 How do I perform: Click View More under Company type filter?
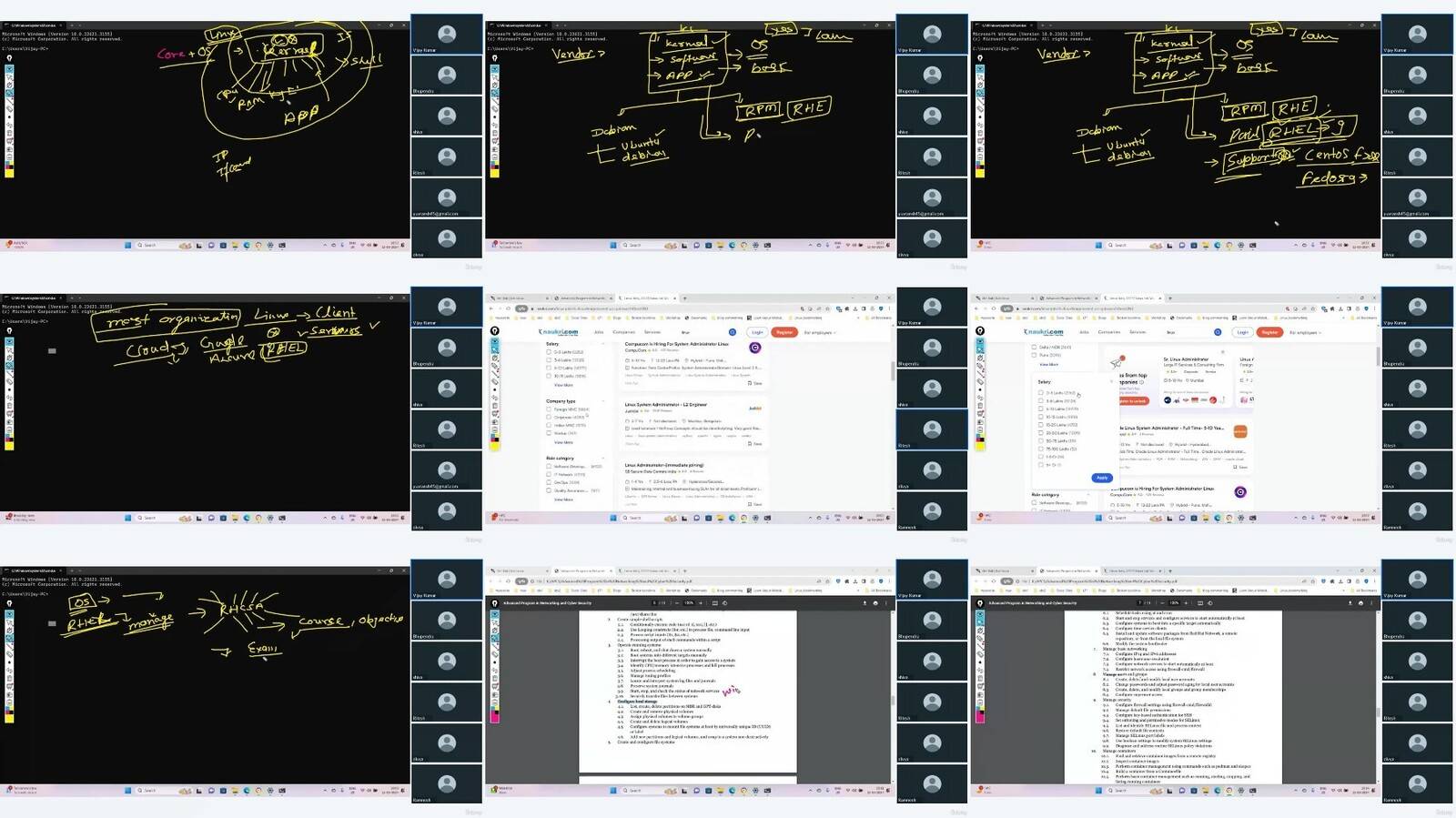coord(563,442)
